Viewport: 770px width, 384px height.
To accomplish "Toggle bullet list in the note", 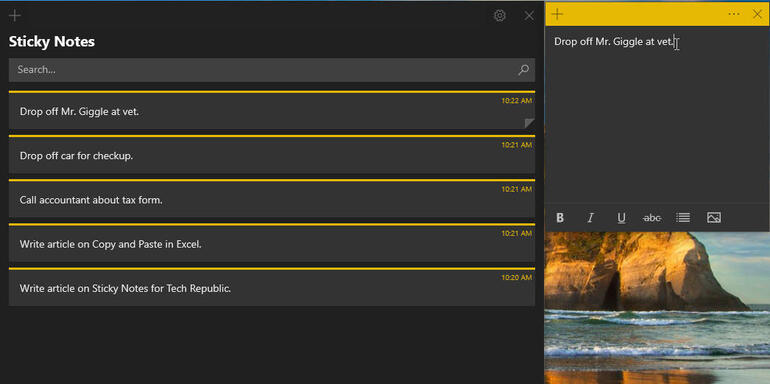I will [x=683, y=217].
